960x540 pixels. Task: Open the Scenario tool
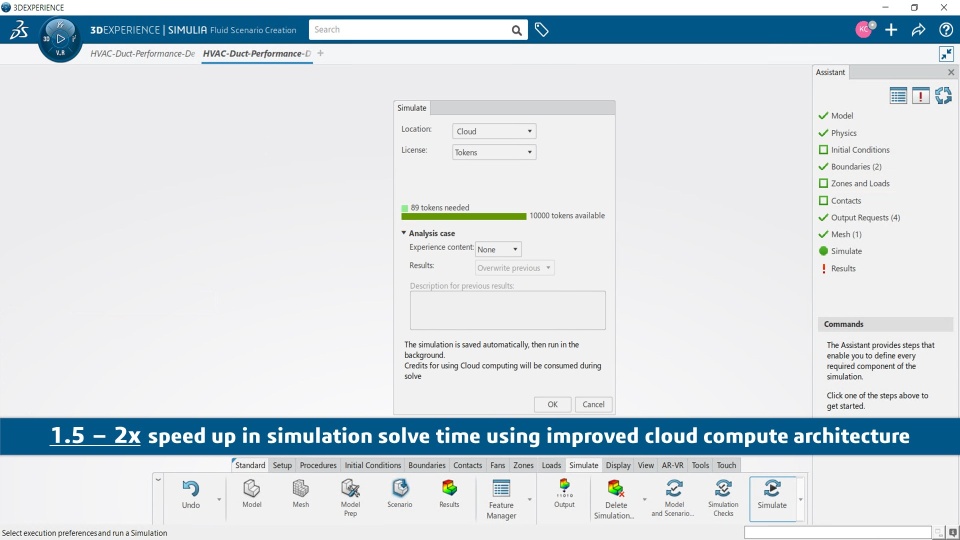coord(400,494)
